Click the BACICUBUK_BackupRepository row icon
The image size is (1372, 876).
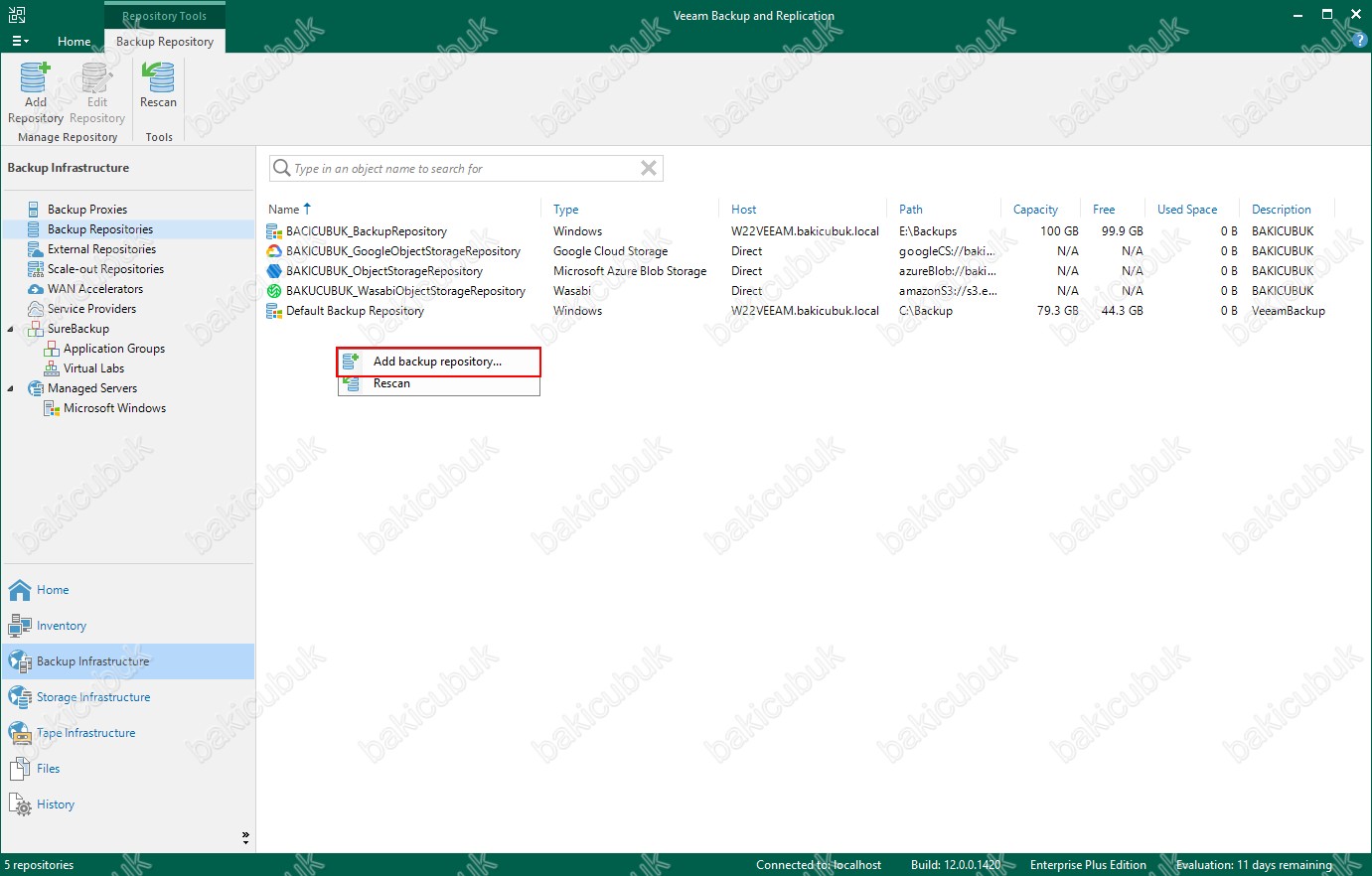[274, 231]
